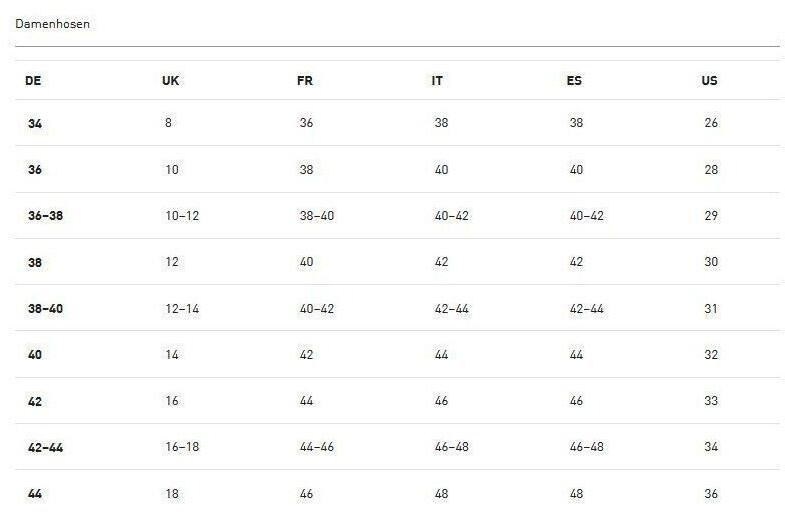The height and width of the screenshot is (512, 785).
Task: Select IT value 46-48
Action: (452, 447)
